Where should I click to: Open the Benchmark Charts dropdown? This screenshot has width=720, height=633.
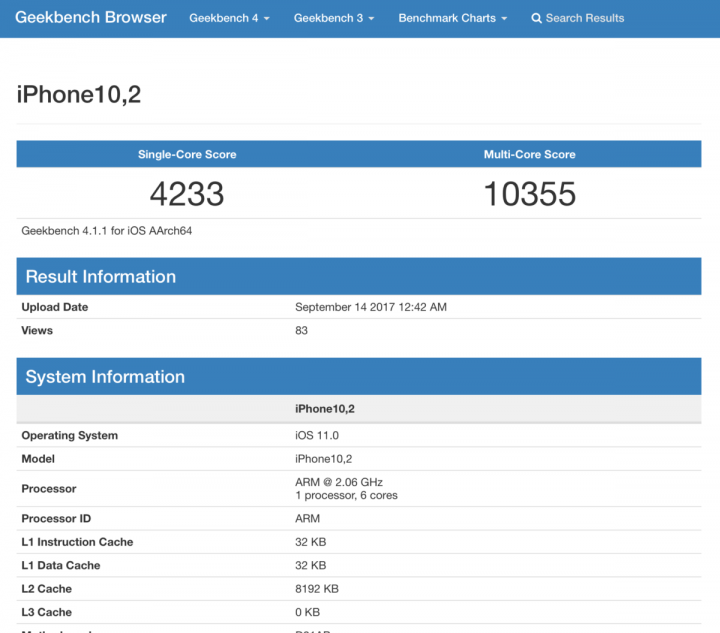tap(452, 18)
